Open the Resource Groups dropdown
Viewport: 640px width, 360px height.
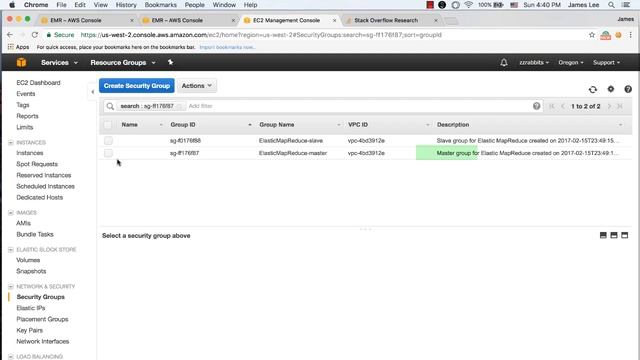tap(123, 62)
